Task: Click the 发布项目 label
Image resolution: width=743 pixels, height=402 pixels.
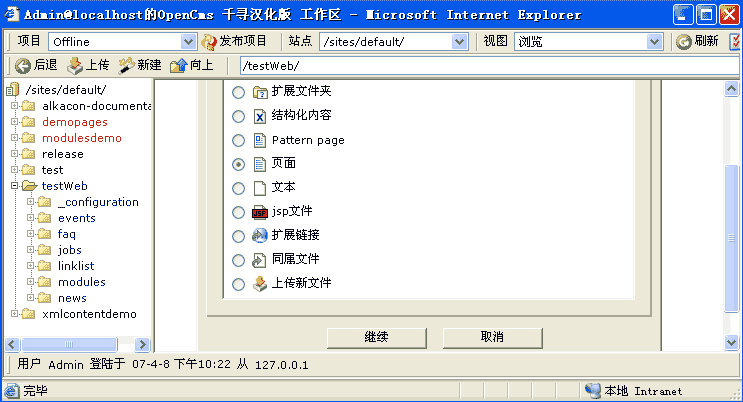Action: click(x=243, y=41)
